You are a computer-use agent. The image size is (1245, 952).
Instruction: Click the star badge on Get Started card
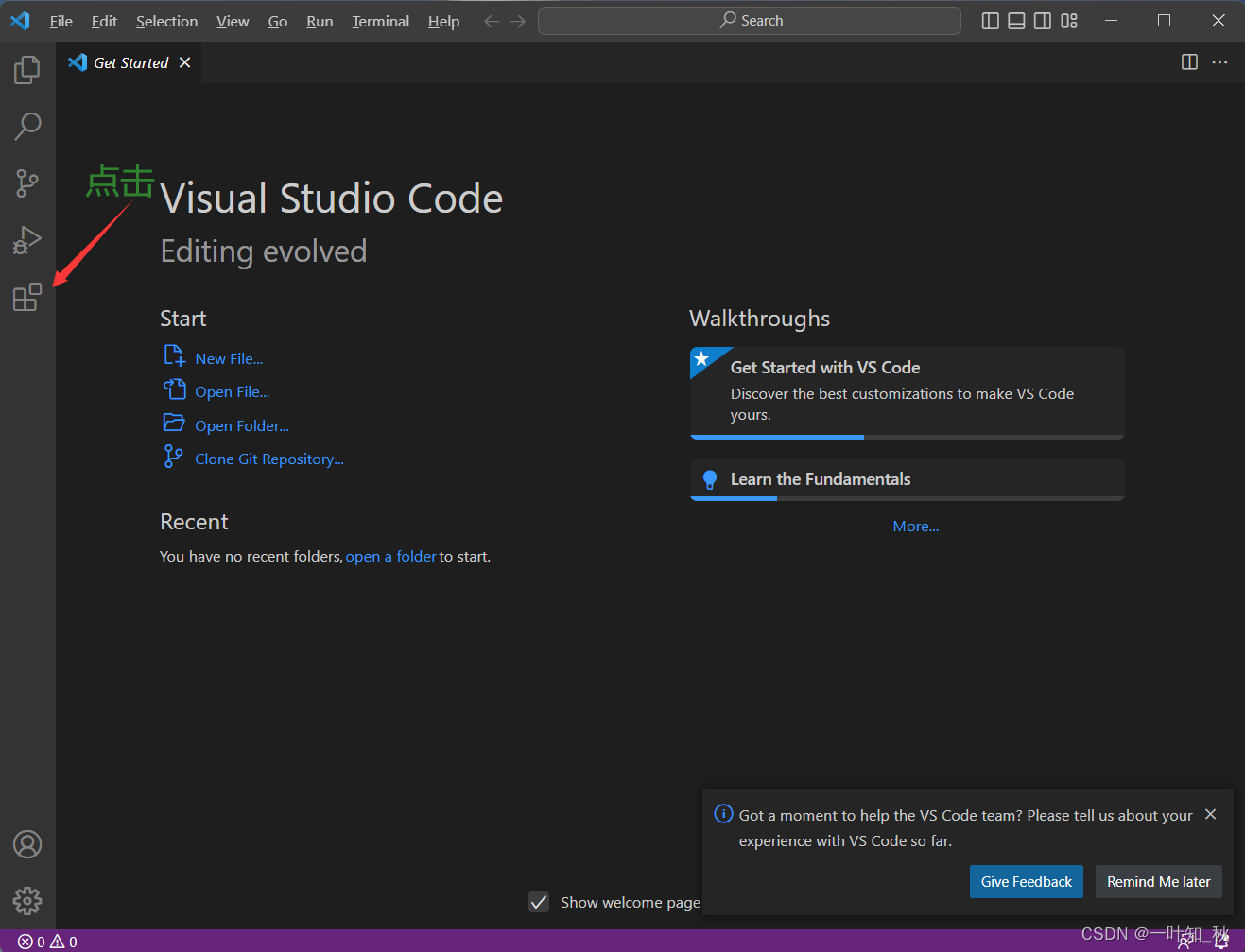pyautogui.click(x=702, y=359)
